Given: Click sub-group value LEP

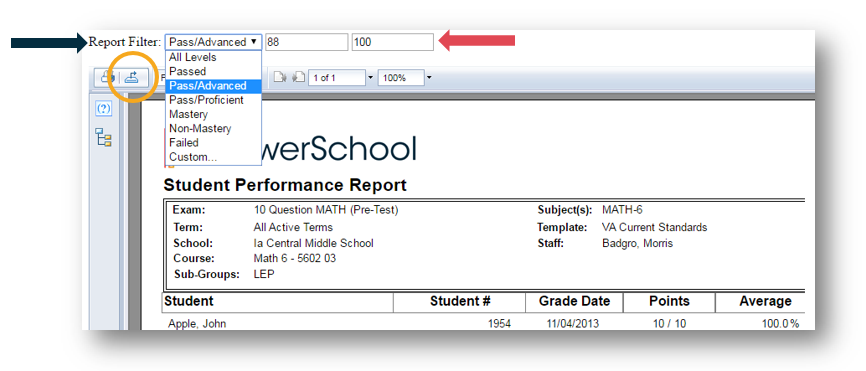Looking at the screenshot, I should [264, 274].
